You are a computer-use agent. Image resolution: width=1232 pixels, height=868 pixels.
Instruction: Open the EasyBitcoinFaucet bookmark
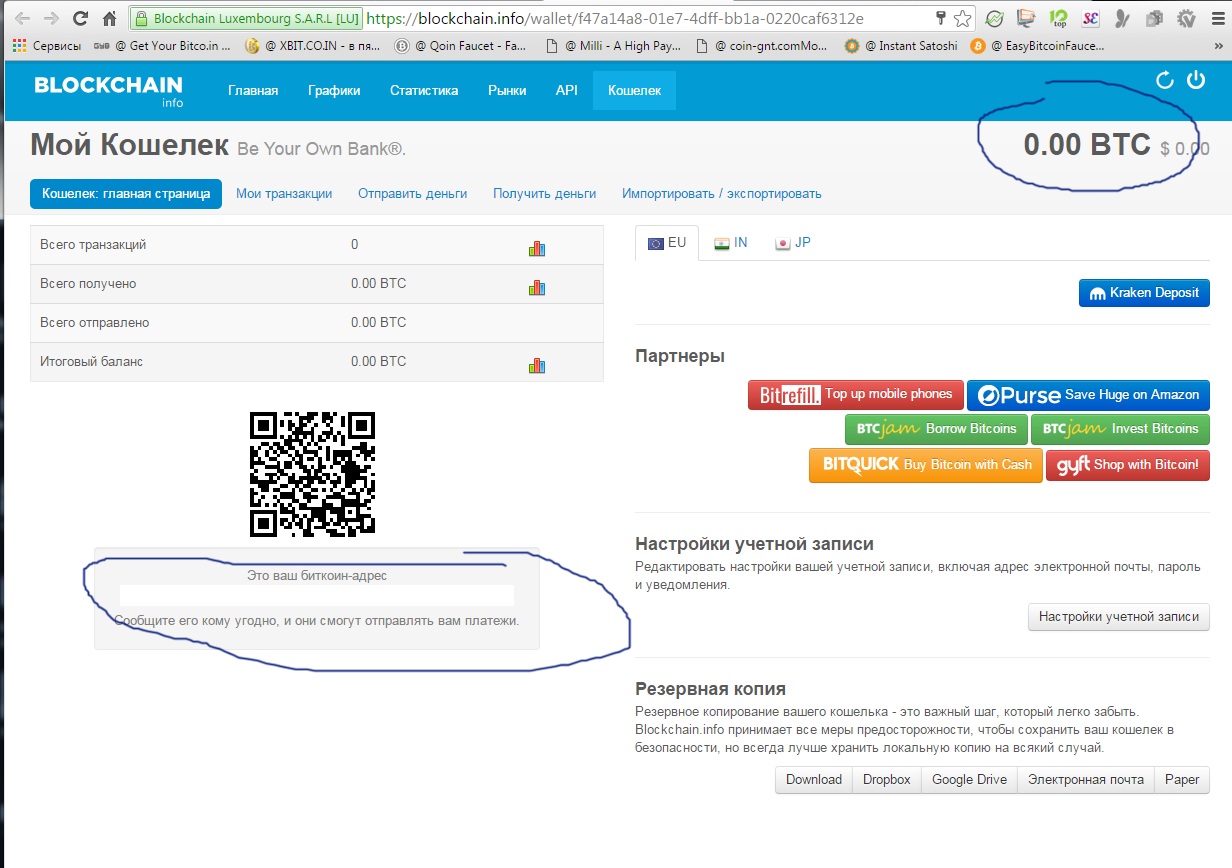(1038, 46)
